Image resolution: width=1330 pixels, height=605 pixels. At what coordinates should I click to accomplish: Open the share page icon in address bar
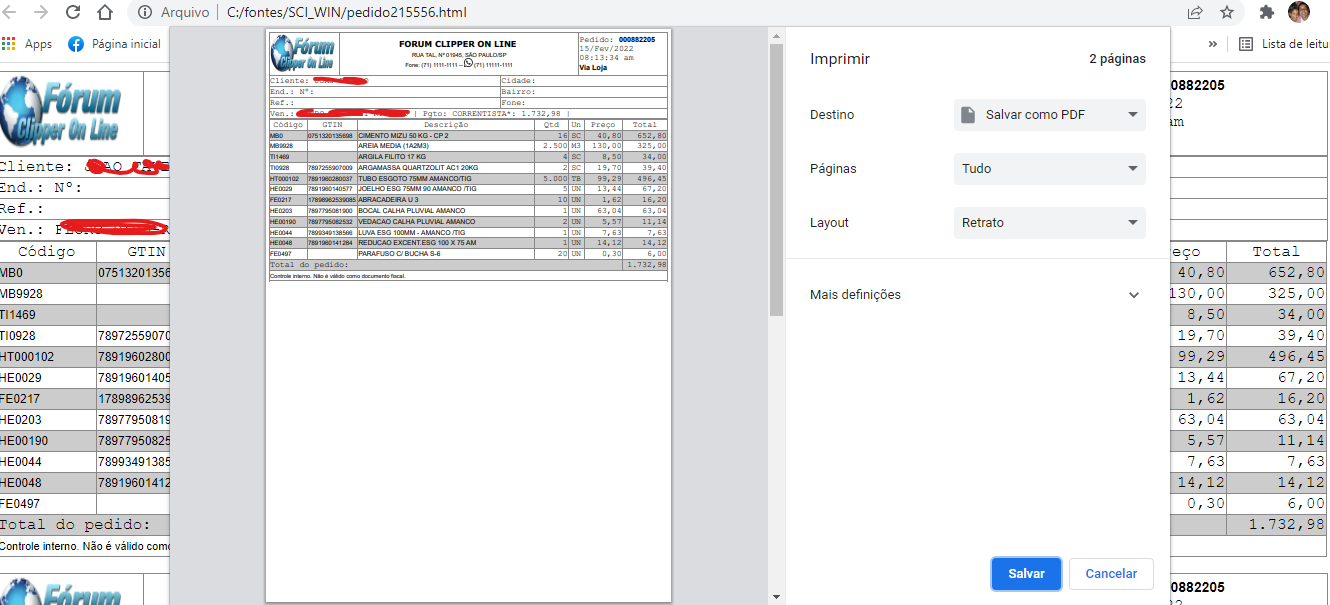[x=1195, y=13]
